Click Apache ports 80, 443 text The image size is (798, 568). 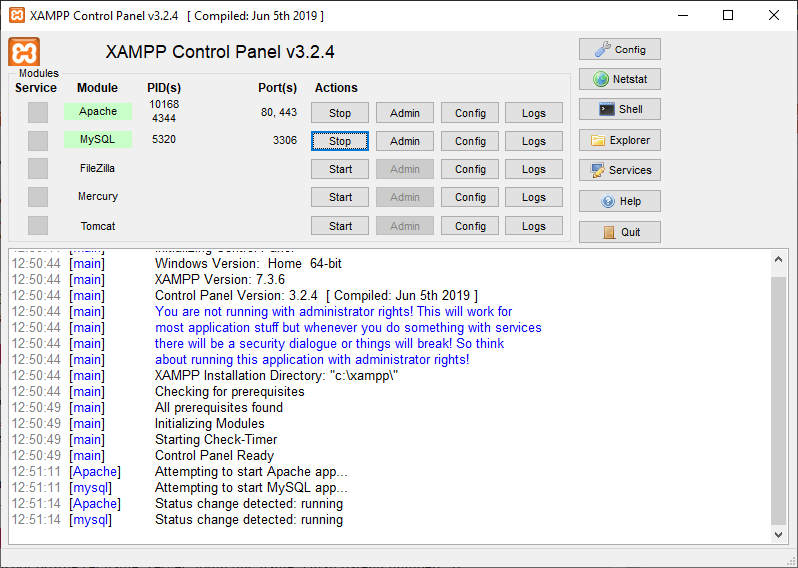pos(279,112)
